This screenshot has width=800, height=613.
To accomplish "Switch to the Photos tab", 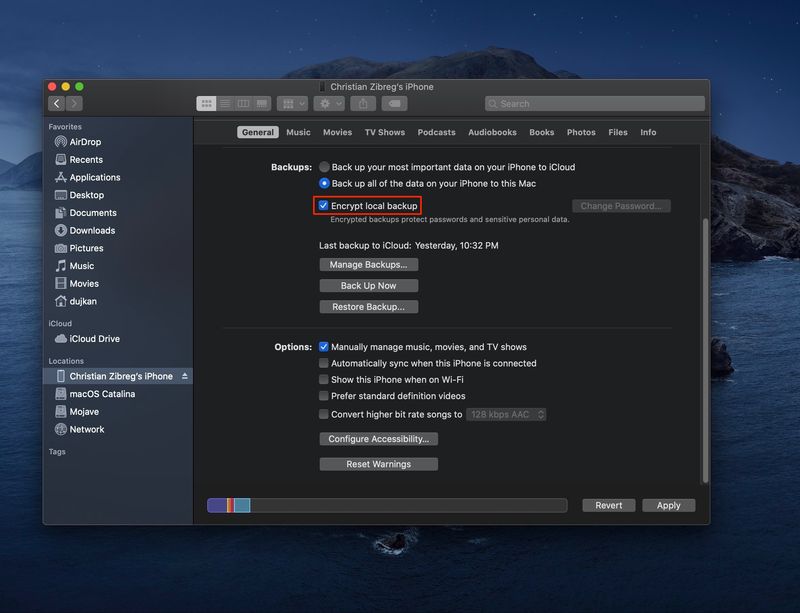I will point(581,132).
